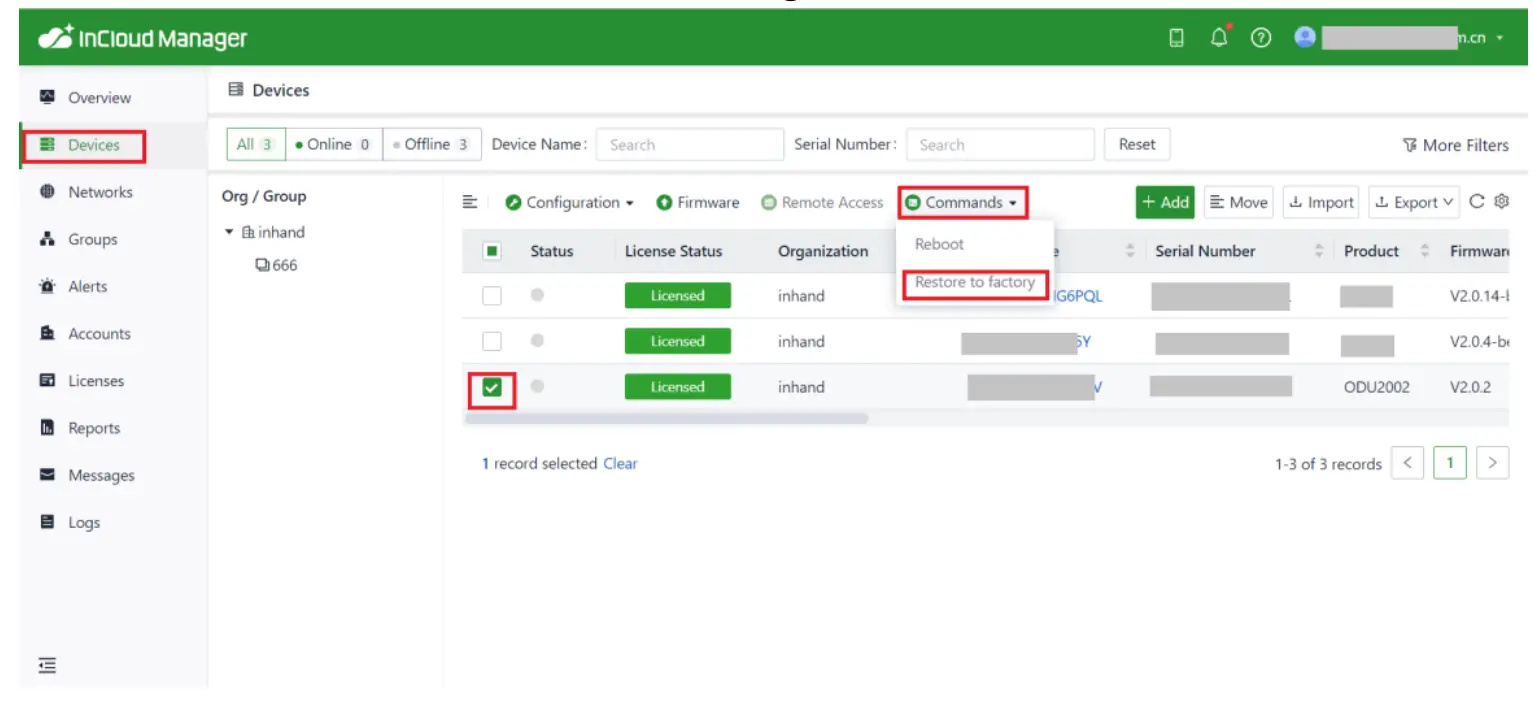Click the Logs sidebar icon

click(x=47, y=522)
